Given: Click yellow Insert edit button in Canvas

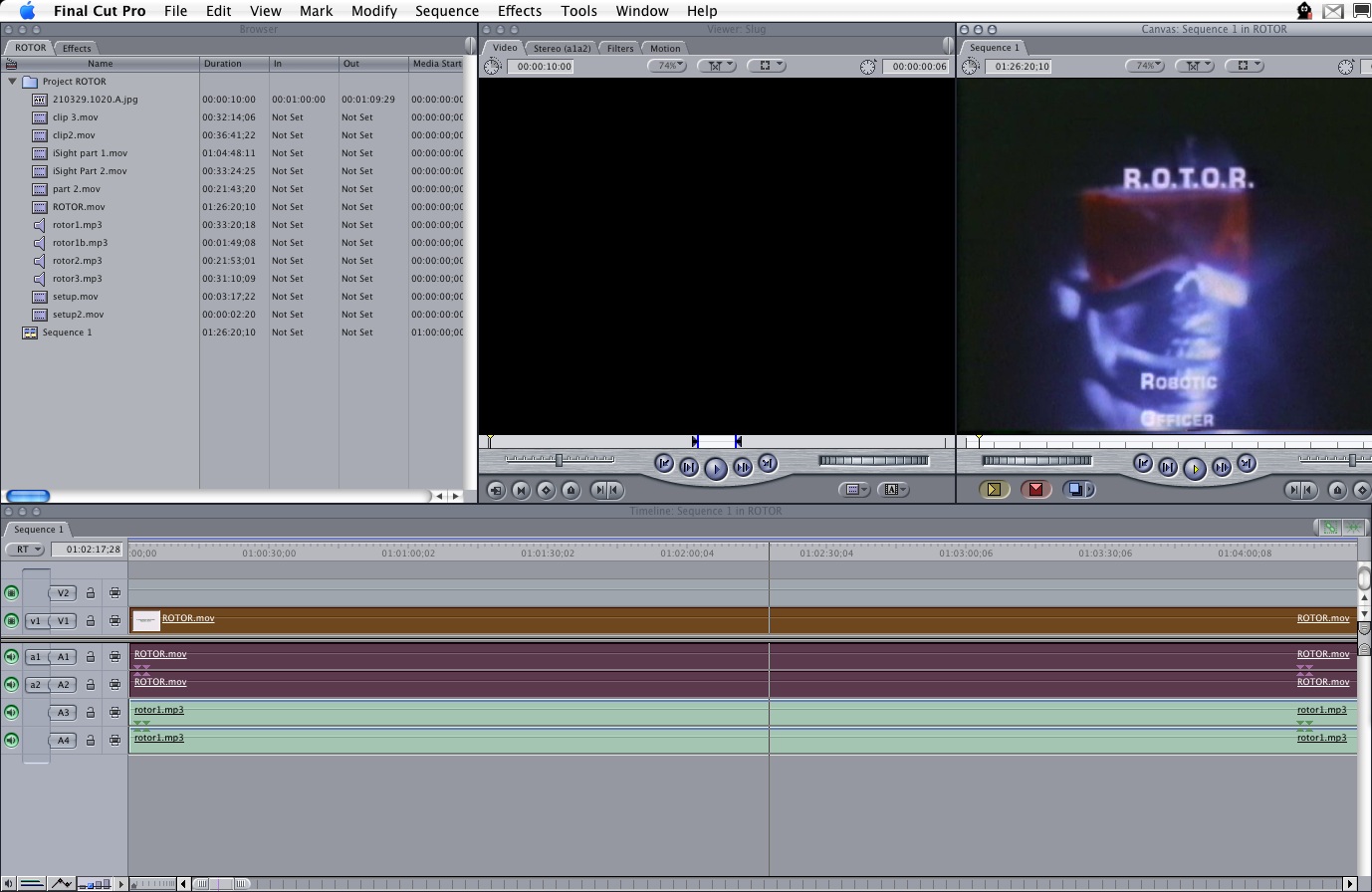Looking at the screenshot, I should (994, 489).
